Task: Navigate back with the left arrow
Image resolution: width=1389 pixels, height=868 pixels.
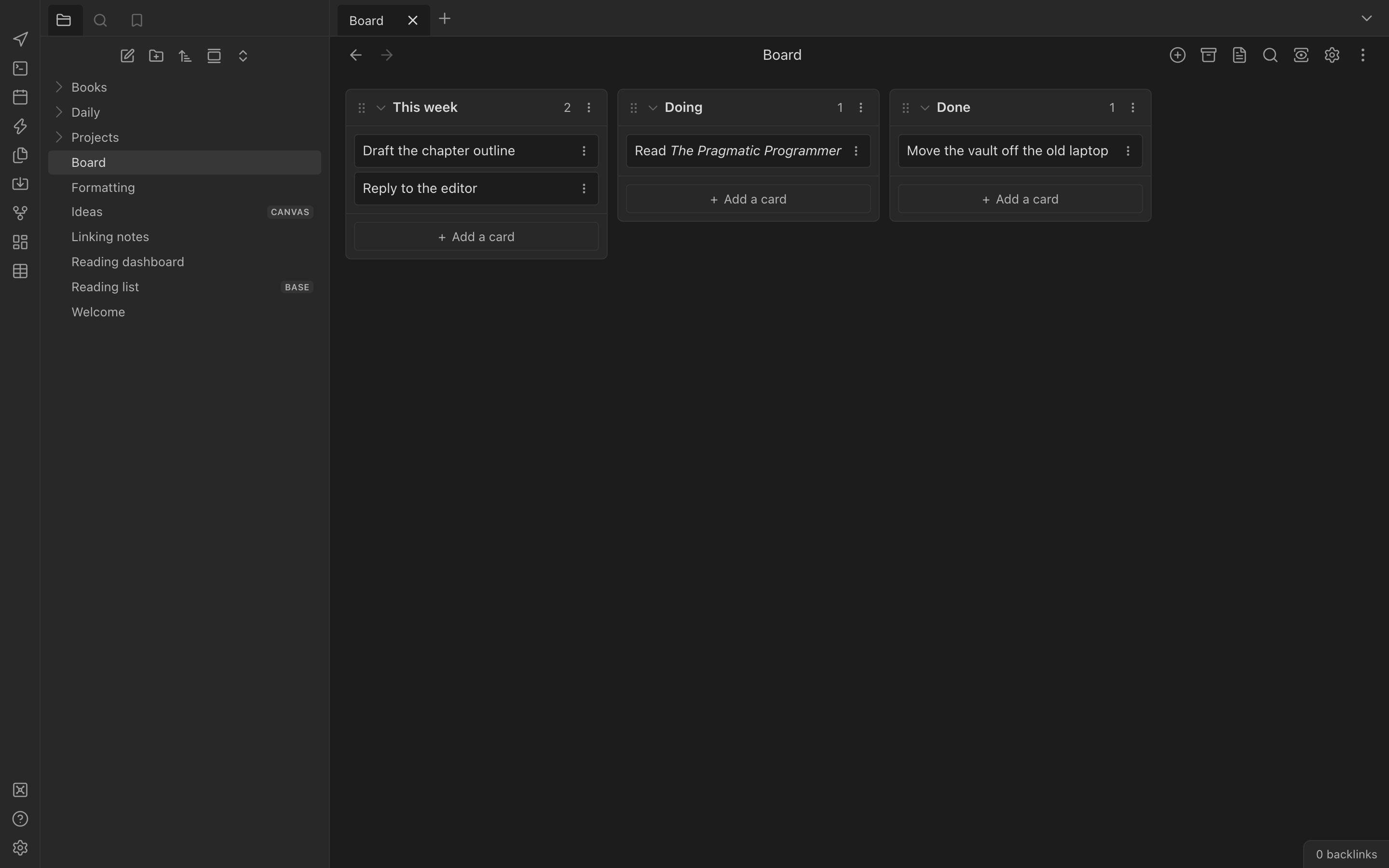Action: [356, 55]
